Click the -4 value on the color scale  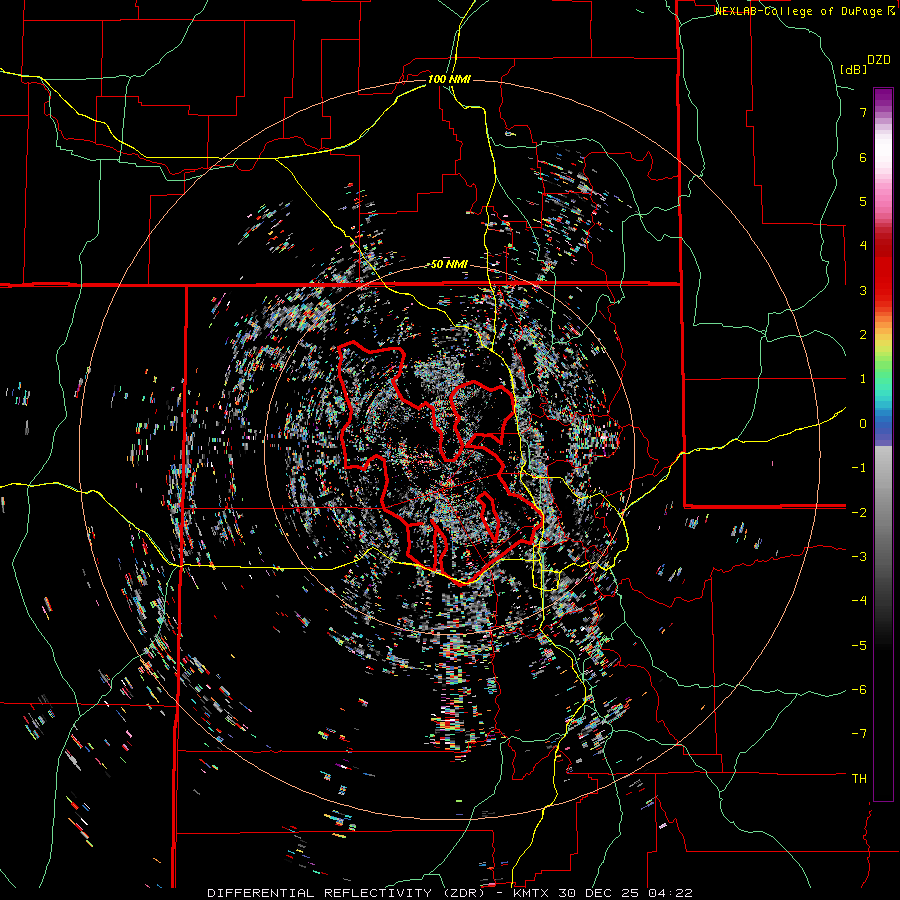(859, 601)
